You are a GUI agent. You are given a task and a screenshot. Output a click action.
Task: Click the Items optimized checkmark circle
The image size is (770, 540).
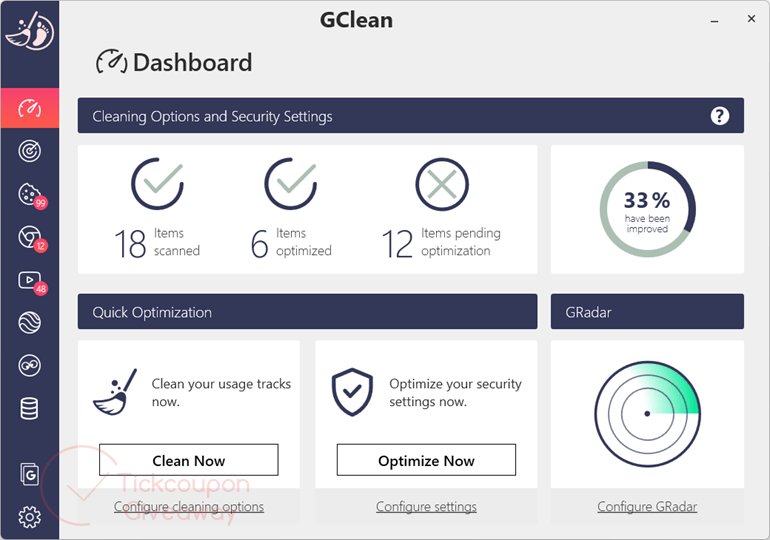click(x=291, y=184)
